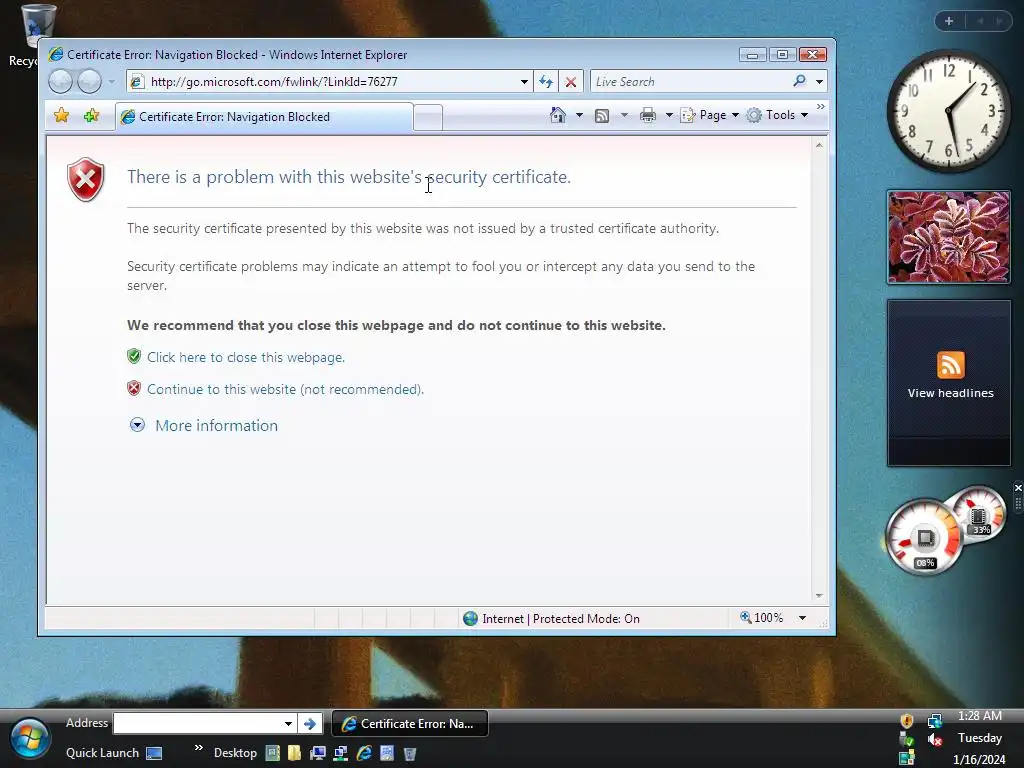The image size is (1024, 768).
Task: Click the Add to Favorites icon
Action: coord(91,116)
